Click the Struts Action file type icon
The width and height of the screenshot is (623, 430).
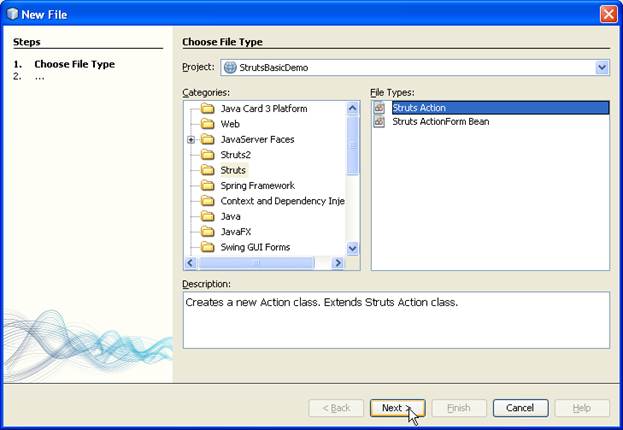(x=379, y=108)
